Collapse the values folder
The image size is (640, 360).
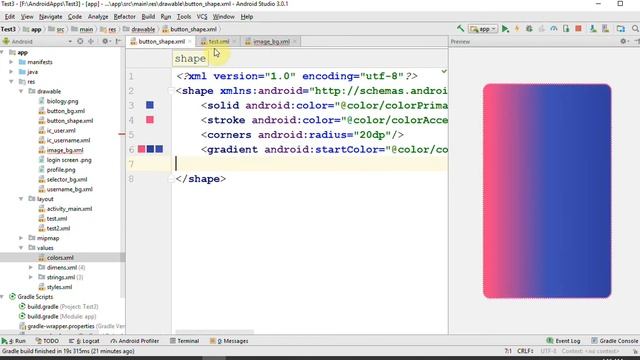(x=21, y=248)
